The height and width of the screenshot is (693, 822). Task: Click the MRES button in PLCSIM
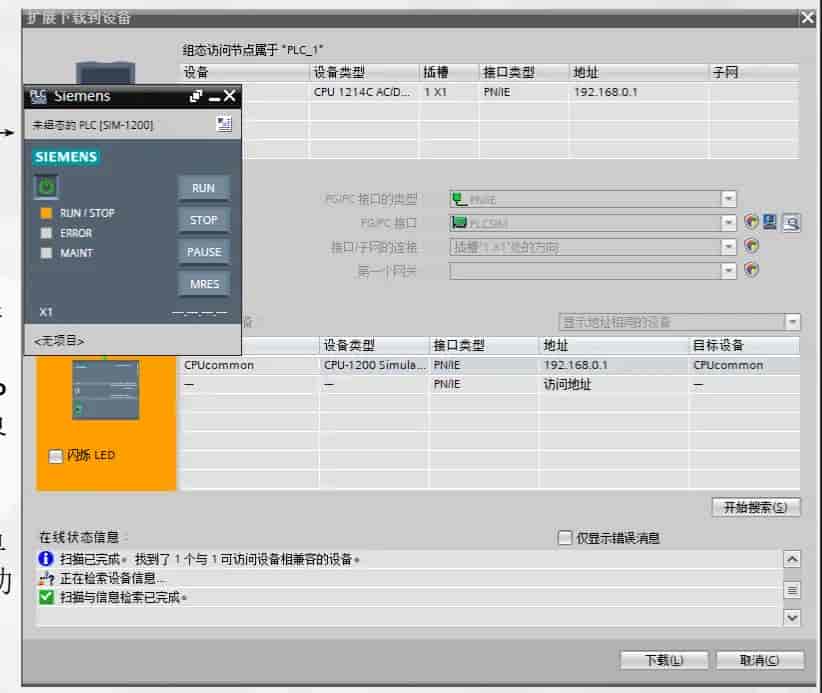click(x=203, y=284)
